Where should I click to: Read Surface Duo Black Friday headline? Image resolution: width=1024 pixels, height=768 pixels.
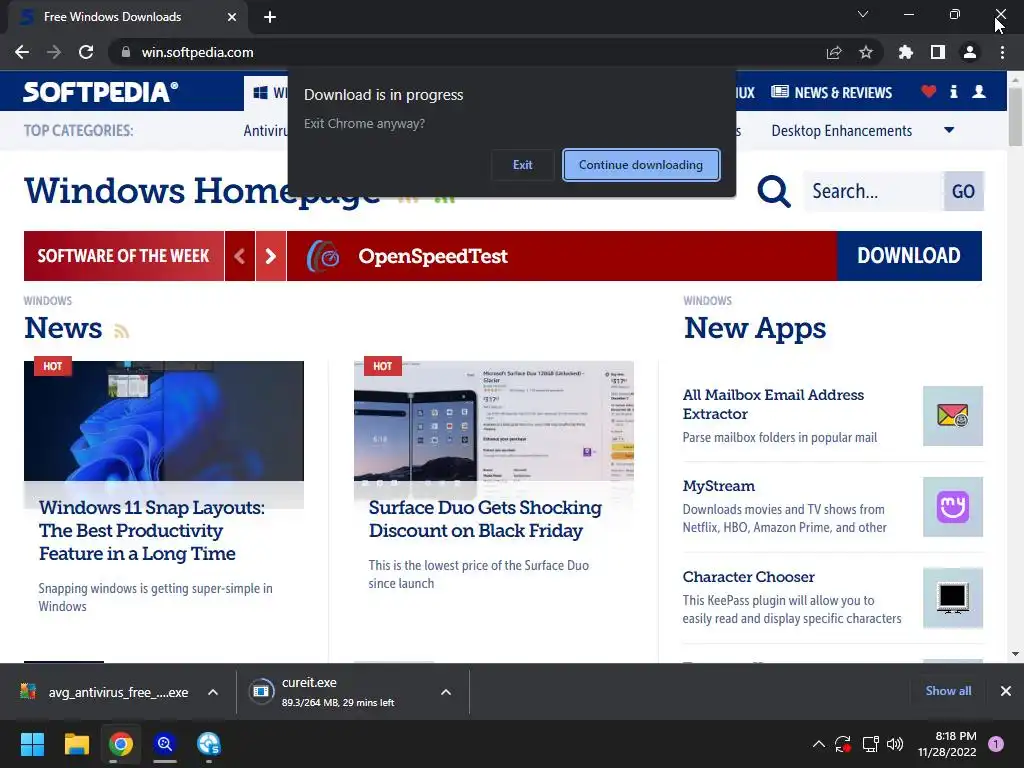point(485,519)
